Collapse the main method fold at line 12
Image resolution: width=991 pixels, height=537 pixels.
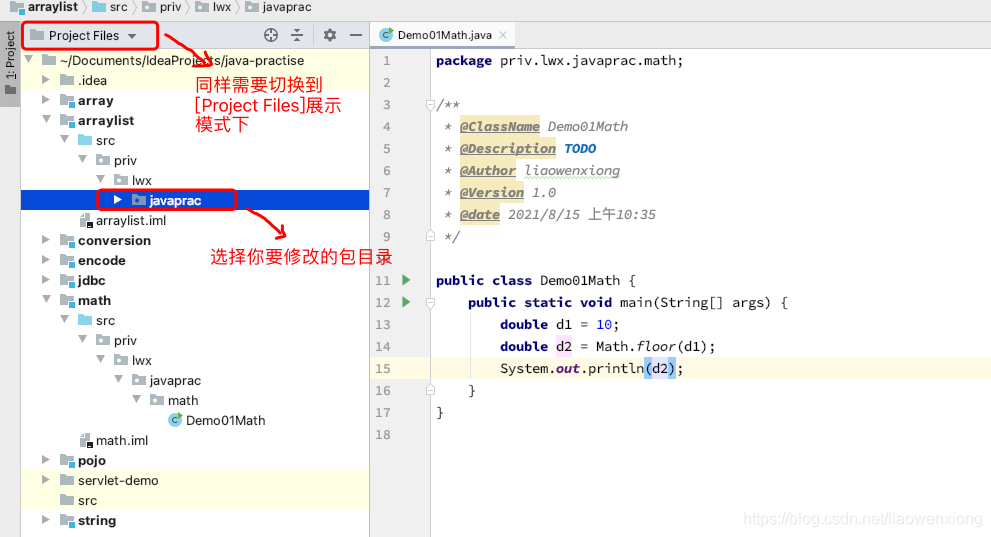click(x=430, y=303)
